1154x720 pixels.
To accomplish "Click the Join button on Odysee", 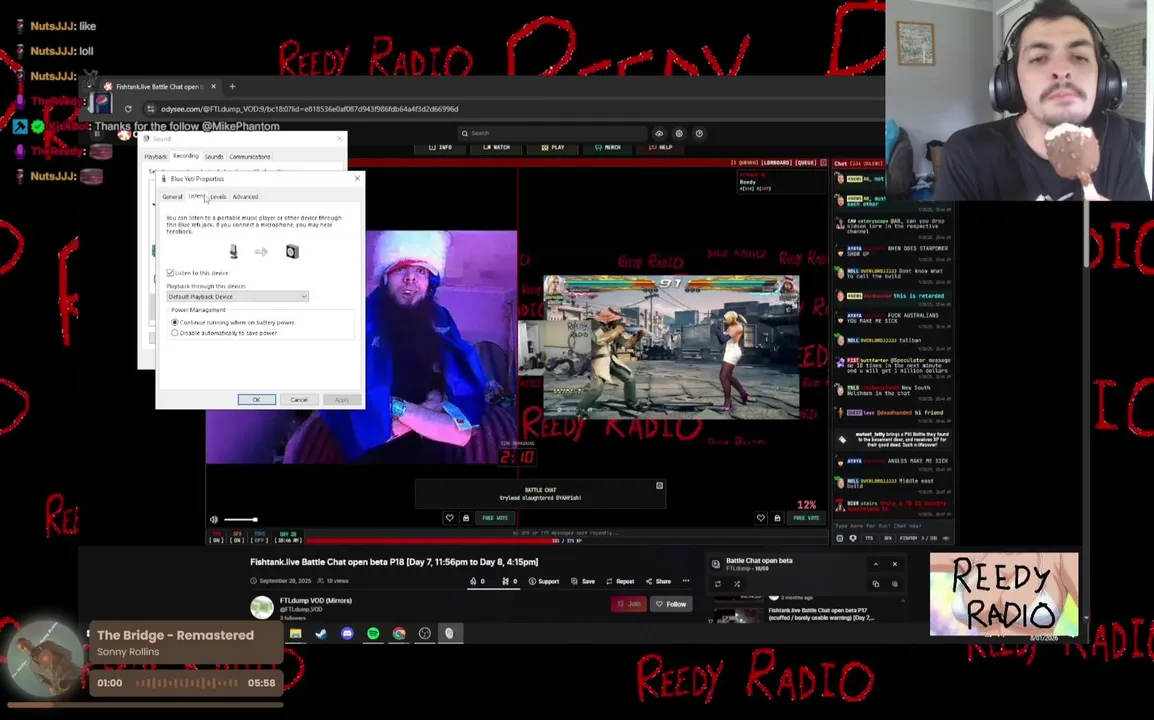I will [x=629, y=604].
